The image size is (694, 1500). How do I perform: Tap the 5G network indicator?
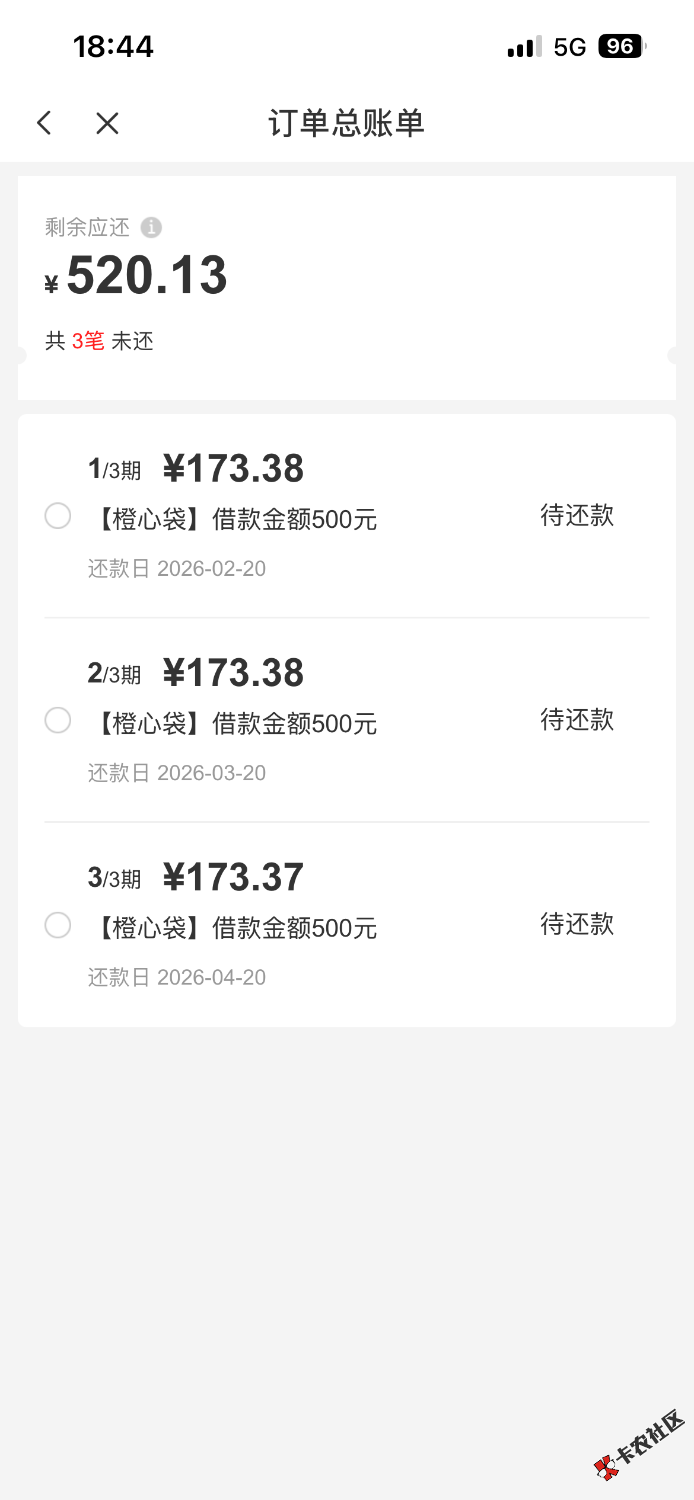pos(569,47)
